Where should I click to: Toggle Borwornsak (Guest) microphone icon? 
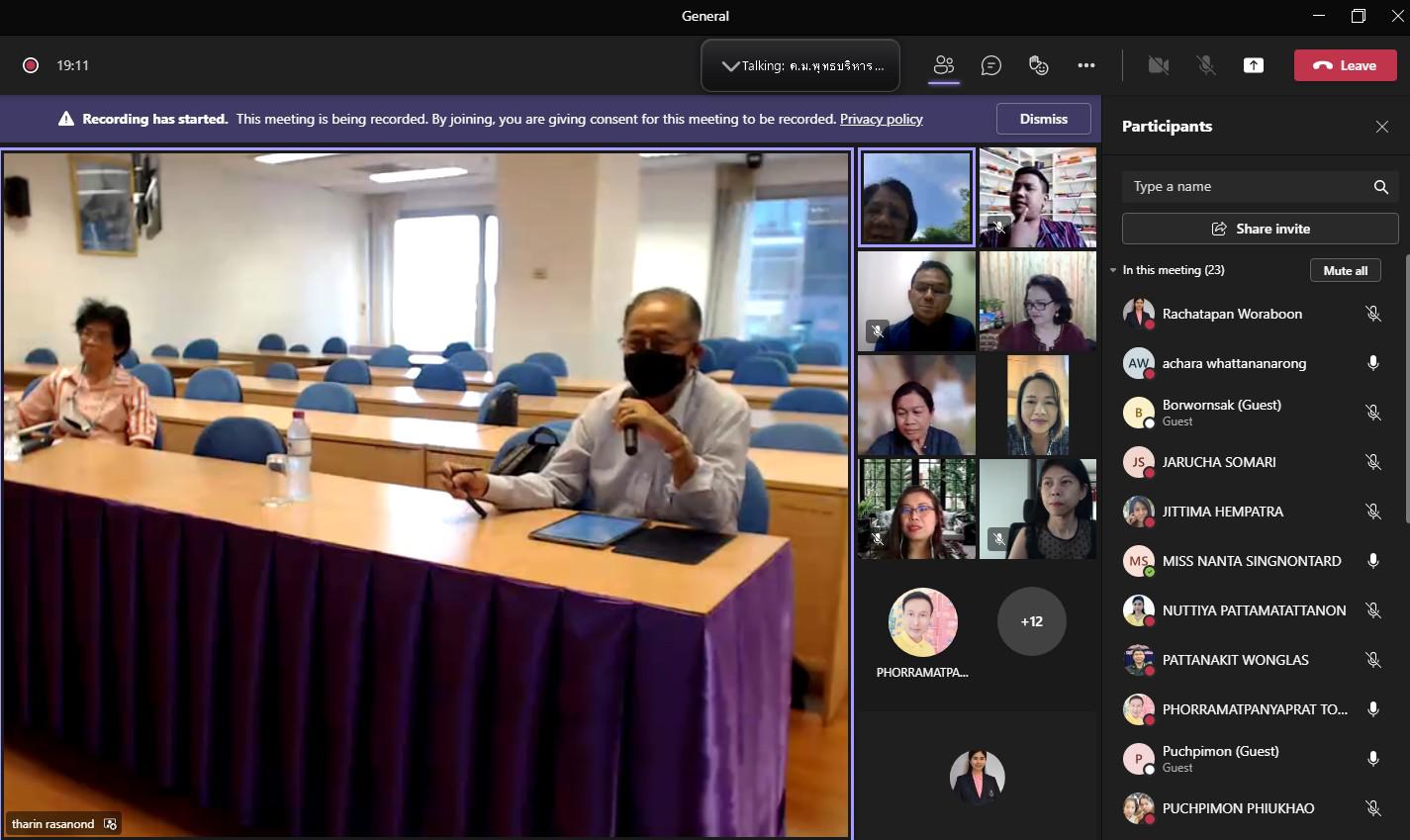click(x=1373, y=413)
